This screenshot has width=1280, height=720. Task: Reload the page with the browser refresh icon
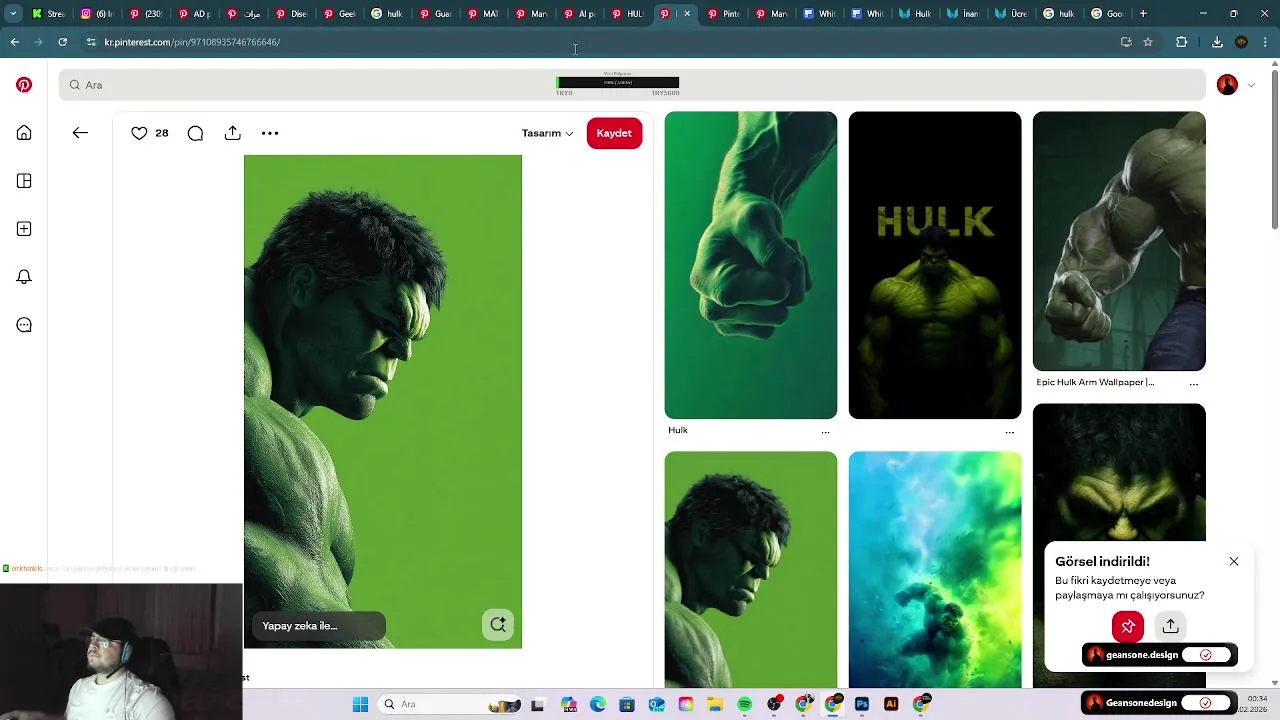(x=63, y=42)
